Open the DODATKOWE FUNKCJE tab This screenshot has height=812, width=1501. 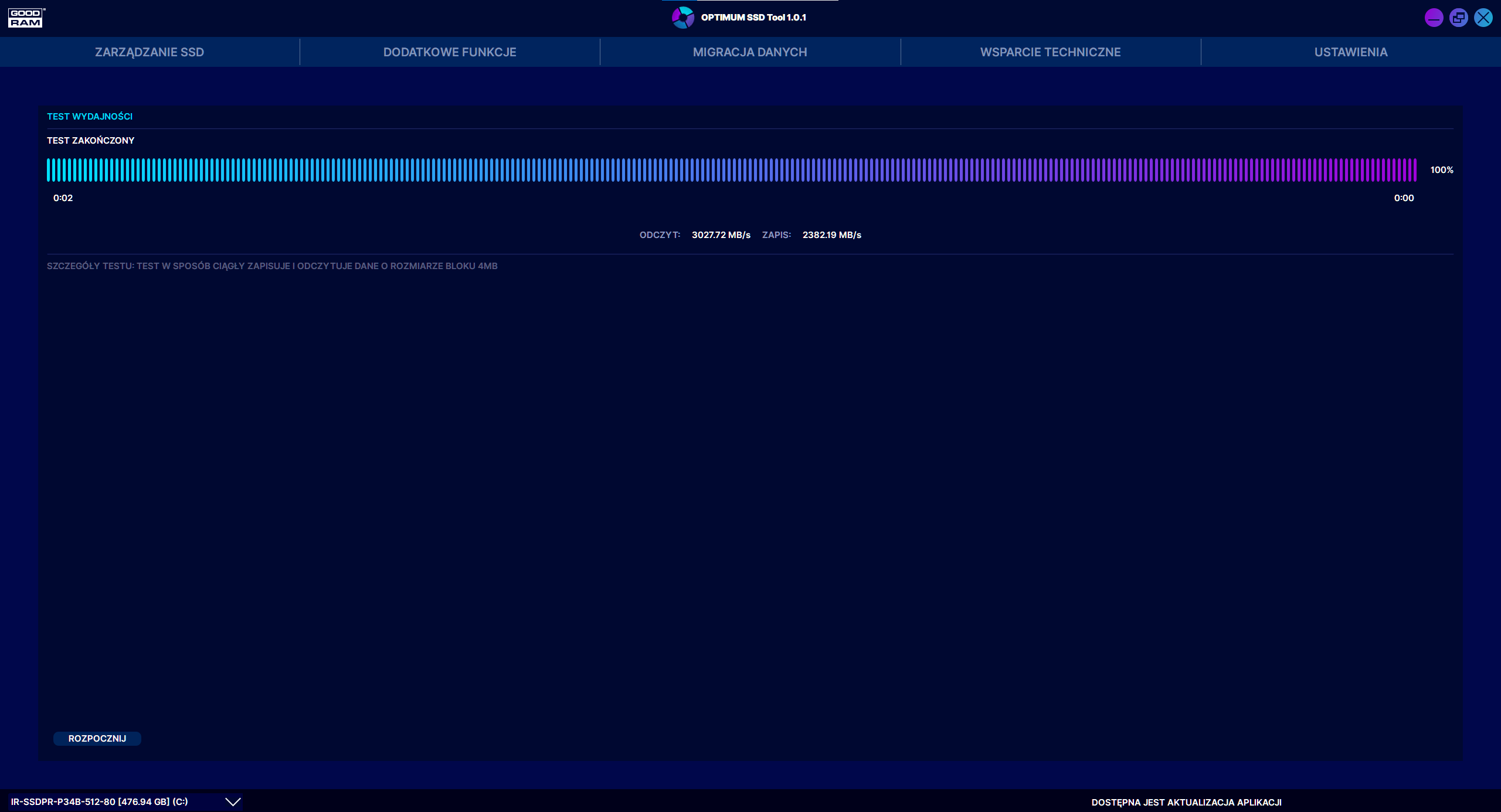(450, 52)
